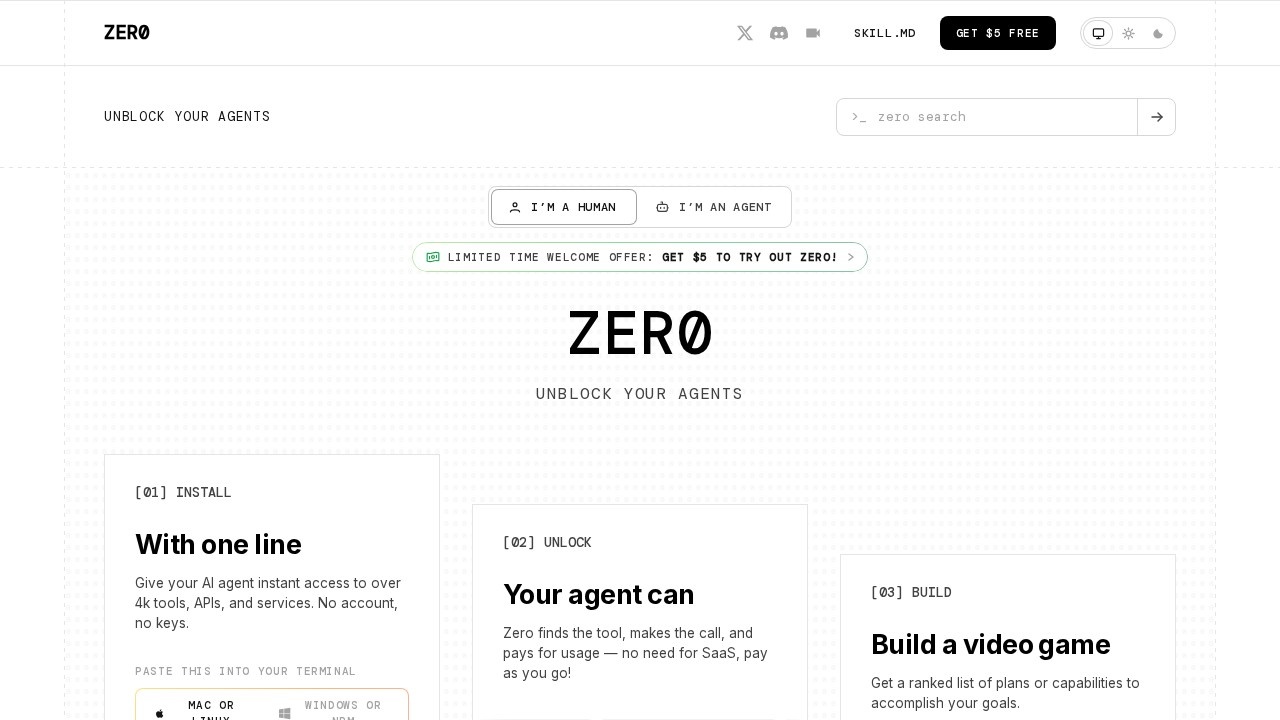The image size is (1280, 720).
Task: Click the UNBLOCK YOUR AGENTS text beside search
Action: [187, 116]
